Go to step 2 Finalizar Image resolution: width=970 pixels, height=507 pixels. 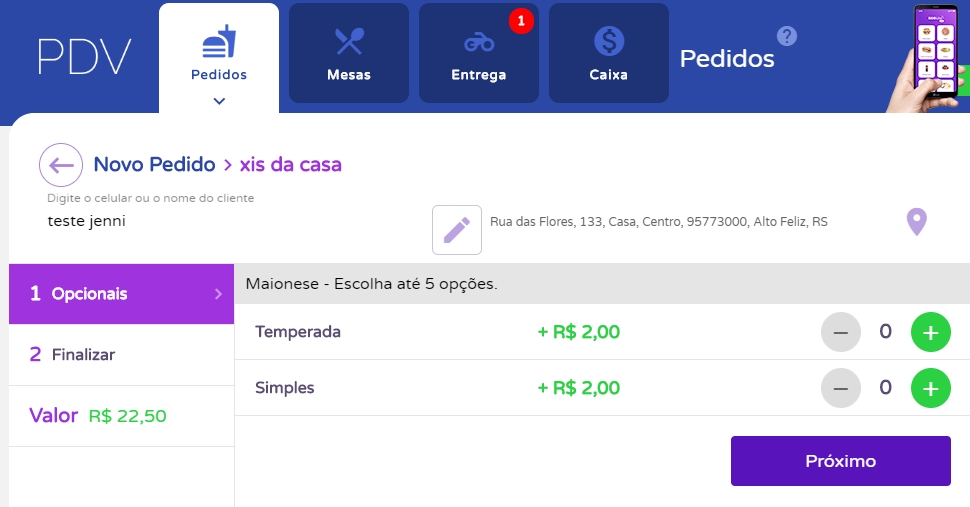point(121,355)
